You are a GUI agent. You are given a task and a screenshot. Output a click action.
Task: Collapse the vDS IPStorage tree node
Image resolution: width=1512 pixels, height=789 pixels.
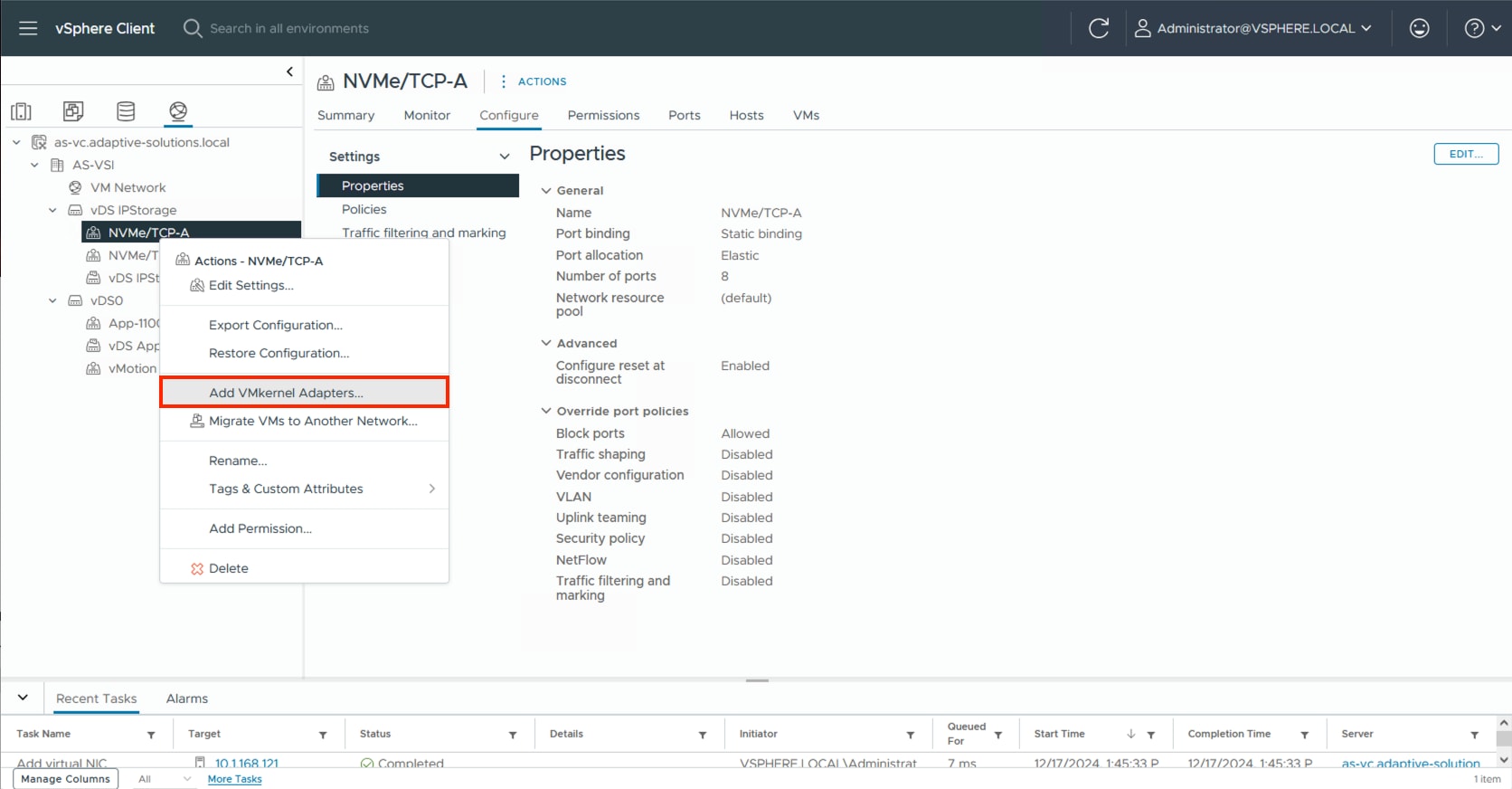coord(52,210)
